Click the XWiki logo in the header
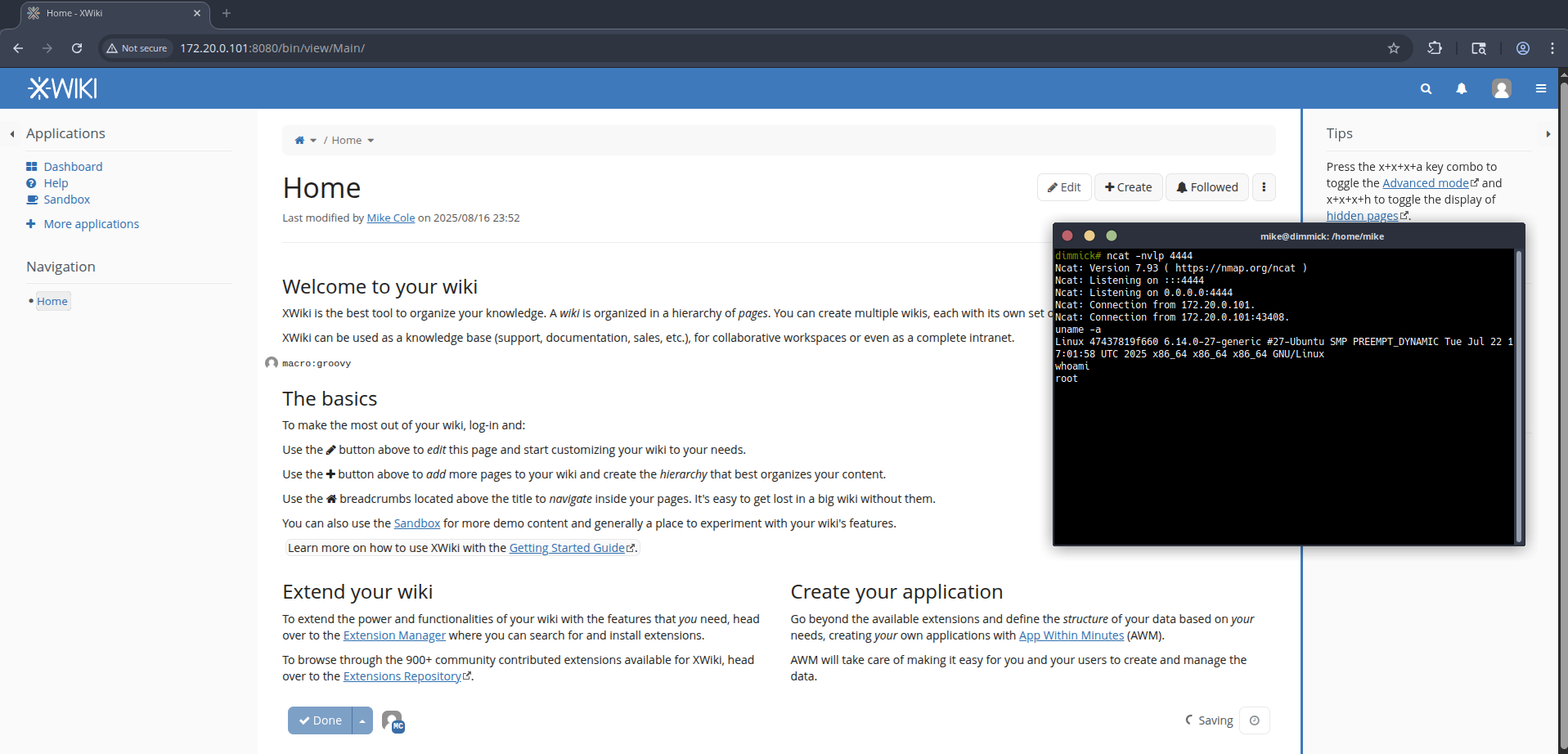The height and width of the screenshot is (754, 1568). [x=62, y=88]
